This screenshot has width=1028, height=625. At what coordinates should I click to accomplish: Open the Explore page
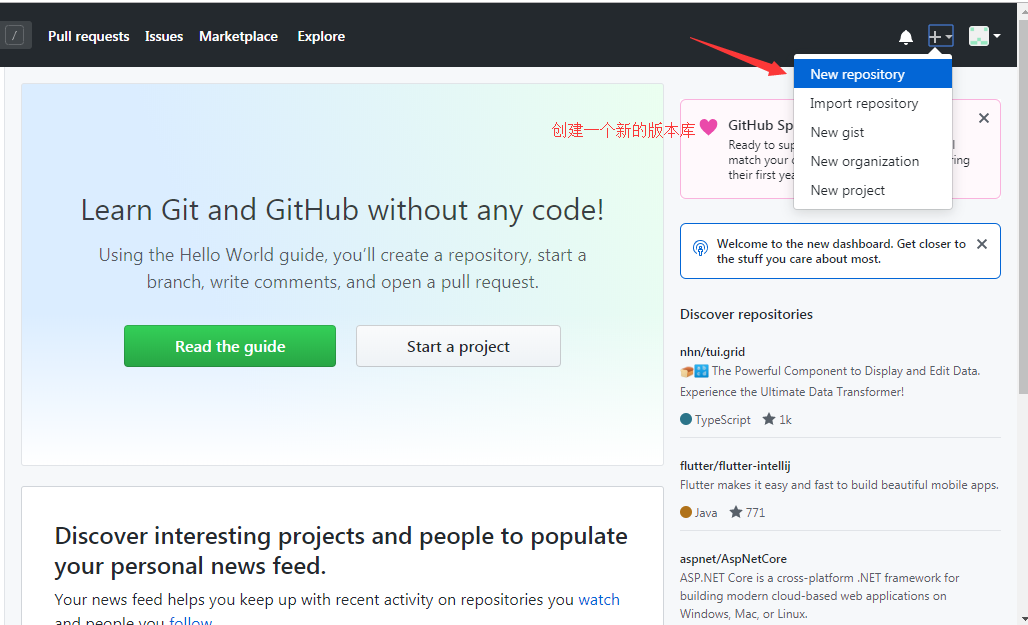pyautogui.click(x=321, y=36)
